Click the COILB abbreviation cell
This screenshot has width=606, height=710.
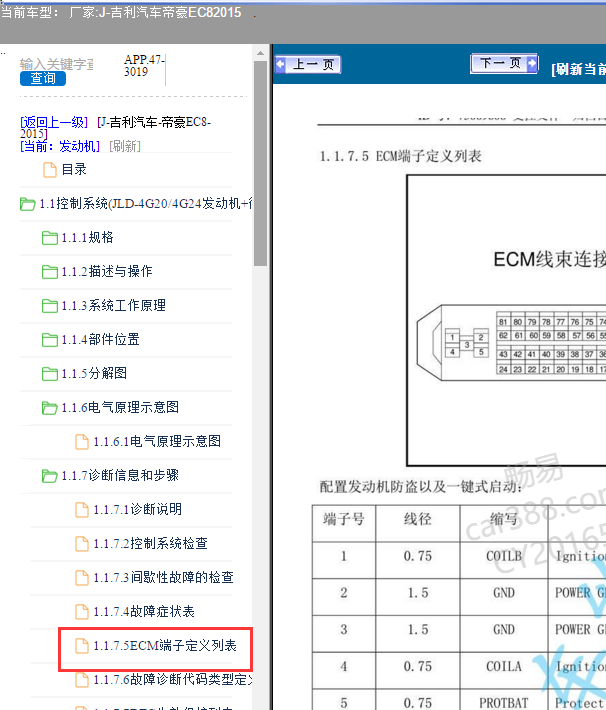coord(504,556)
